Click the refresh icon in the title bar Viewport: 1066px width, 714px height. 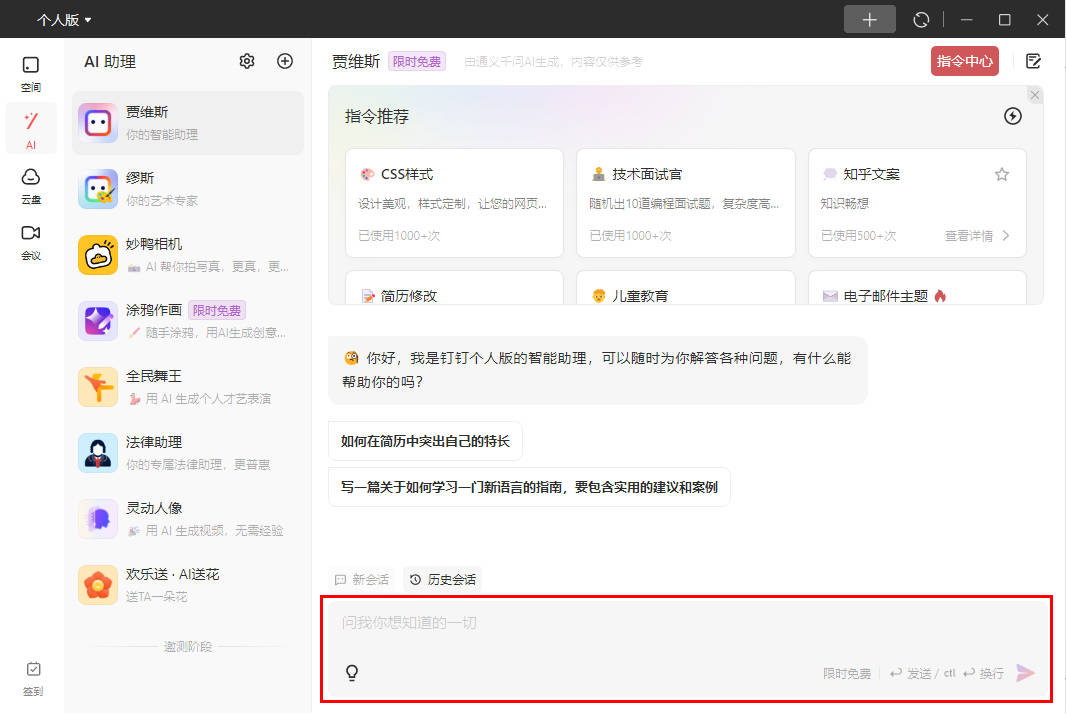(921, 19)
